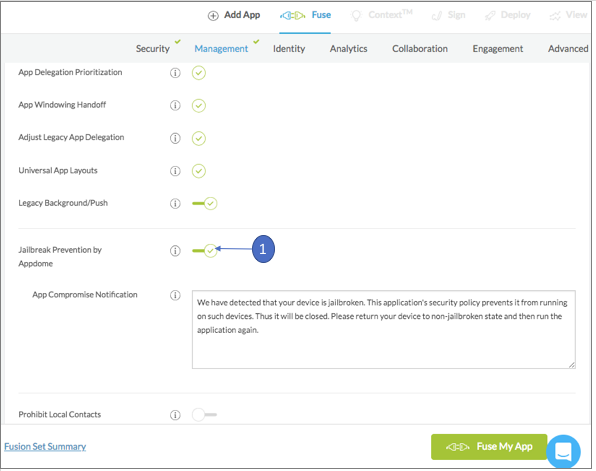The width and height of the screenshot is (596, 471).
Task: Select the Fuse step label
Action: (x=321, y=15)
